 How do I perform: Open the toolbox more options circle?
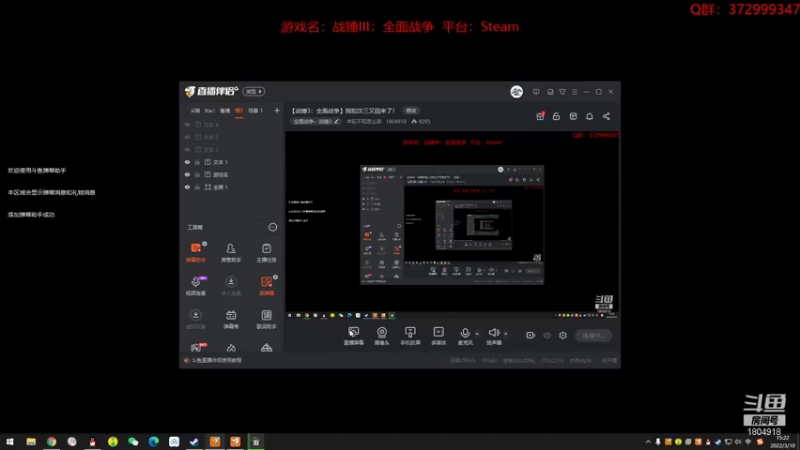[x=273, y=227]
